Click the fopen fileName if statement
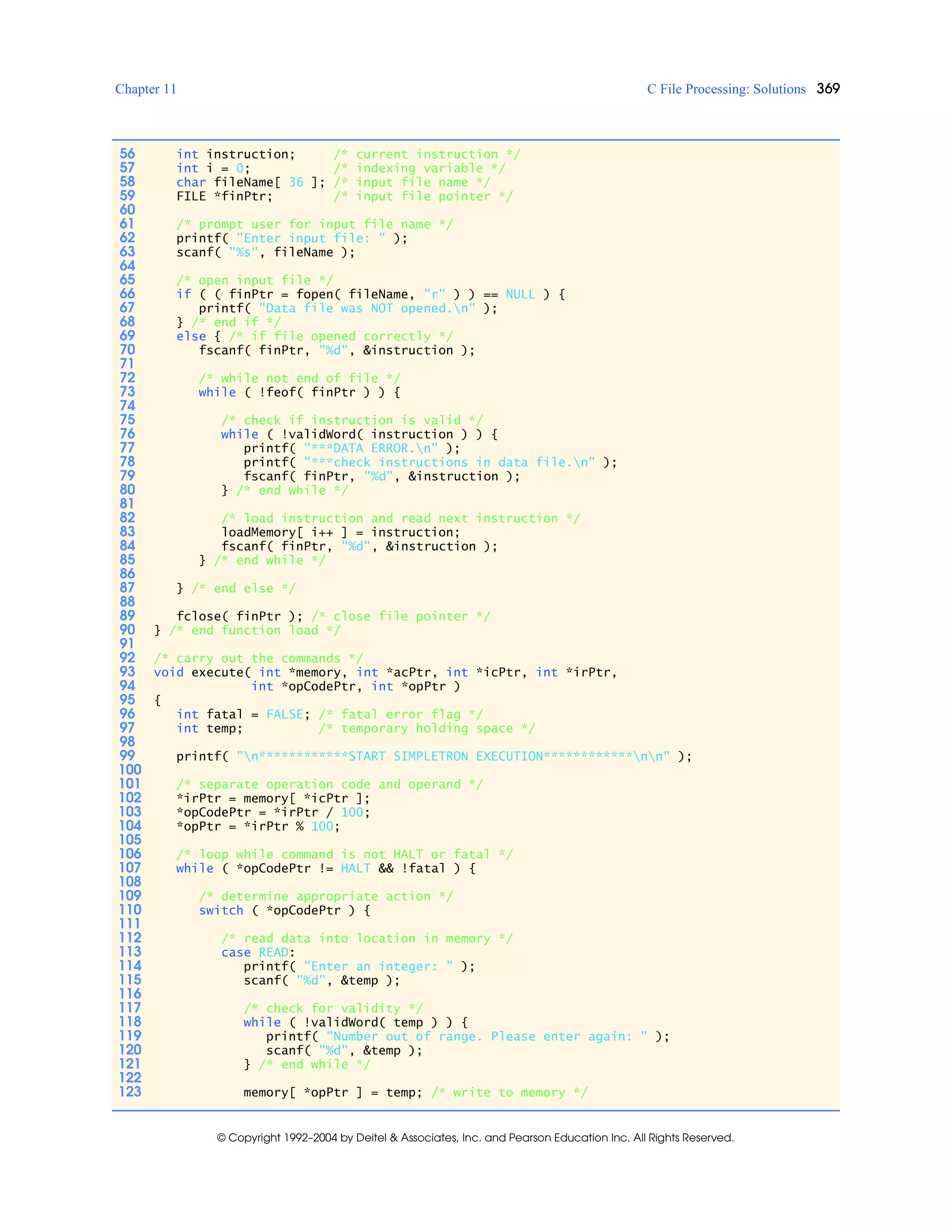This screenshot has width=952, height=1232. click(370, 294)
